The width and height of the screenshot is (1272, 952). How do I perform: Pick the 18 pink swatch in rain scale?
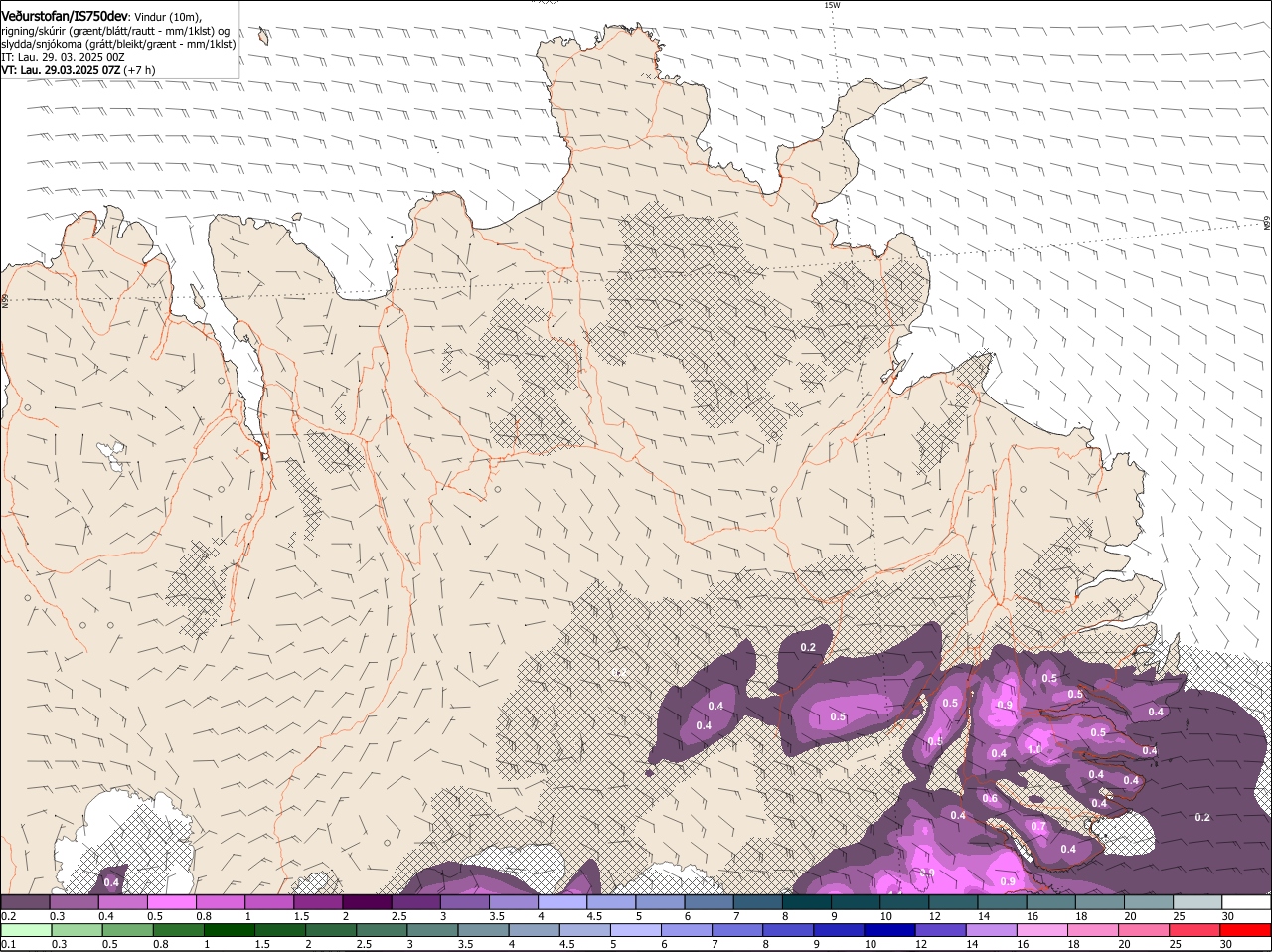coord(1093,930)
